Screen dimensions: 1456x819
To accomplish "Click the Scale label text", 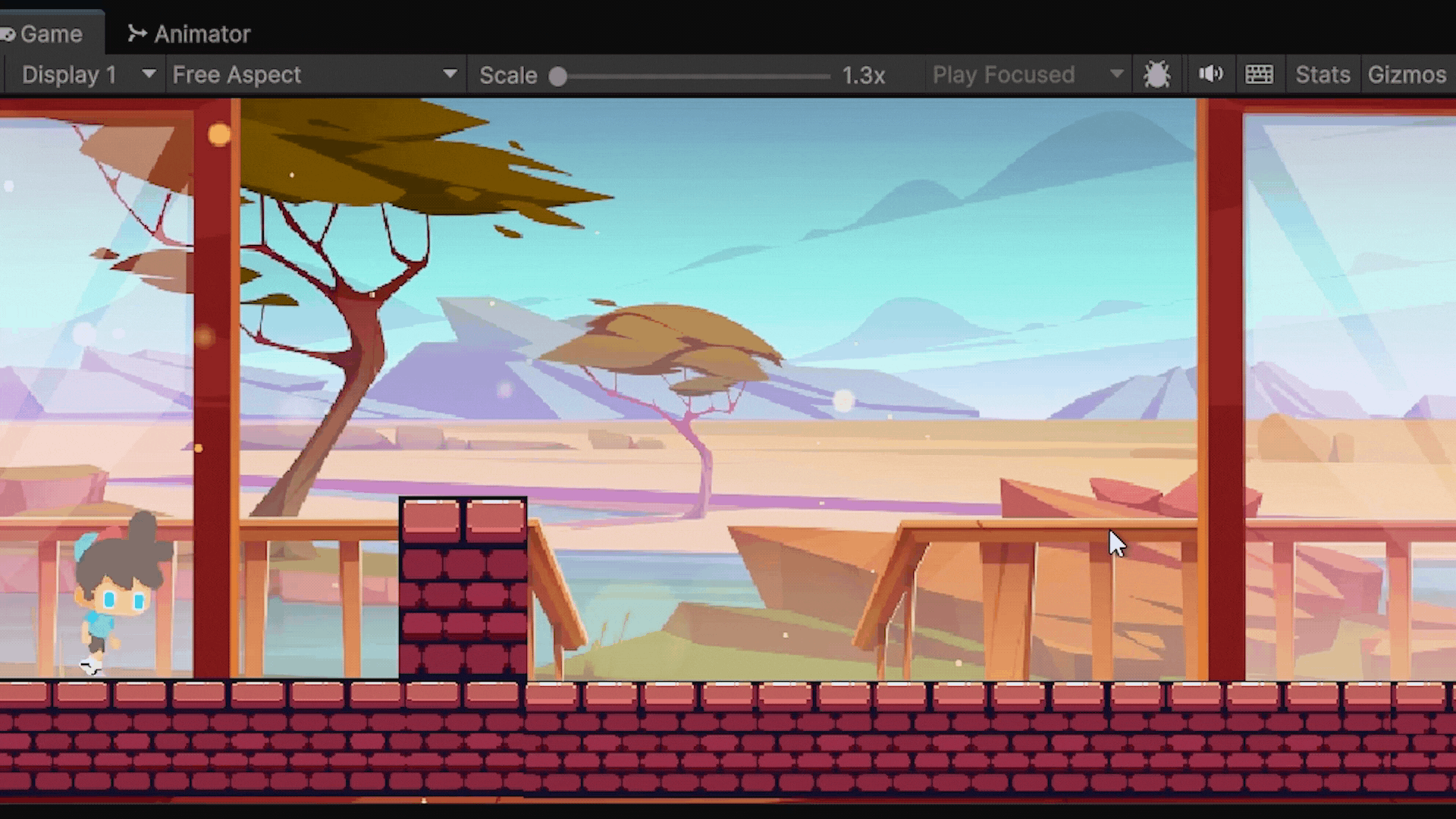I will tap(508, 75).
